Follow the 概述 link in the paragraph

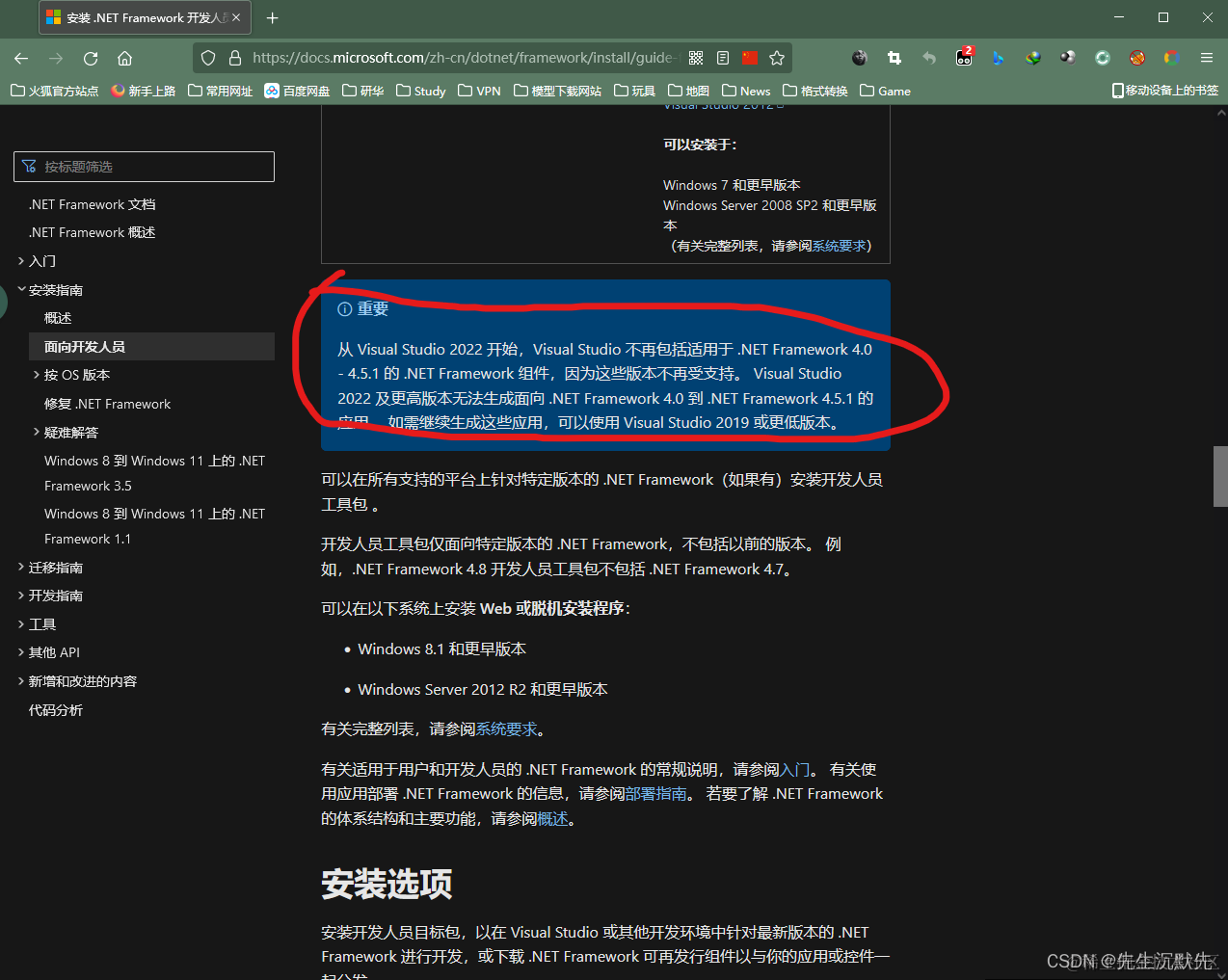coord(553,819)
